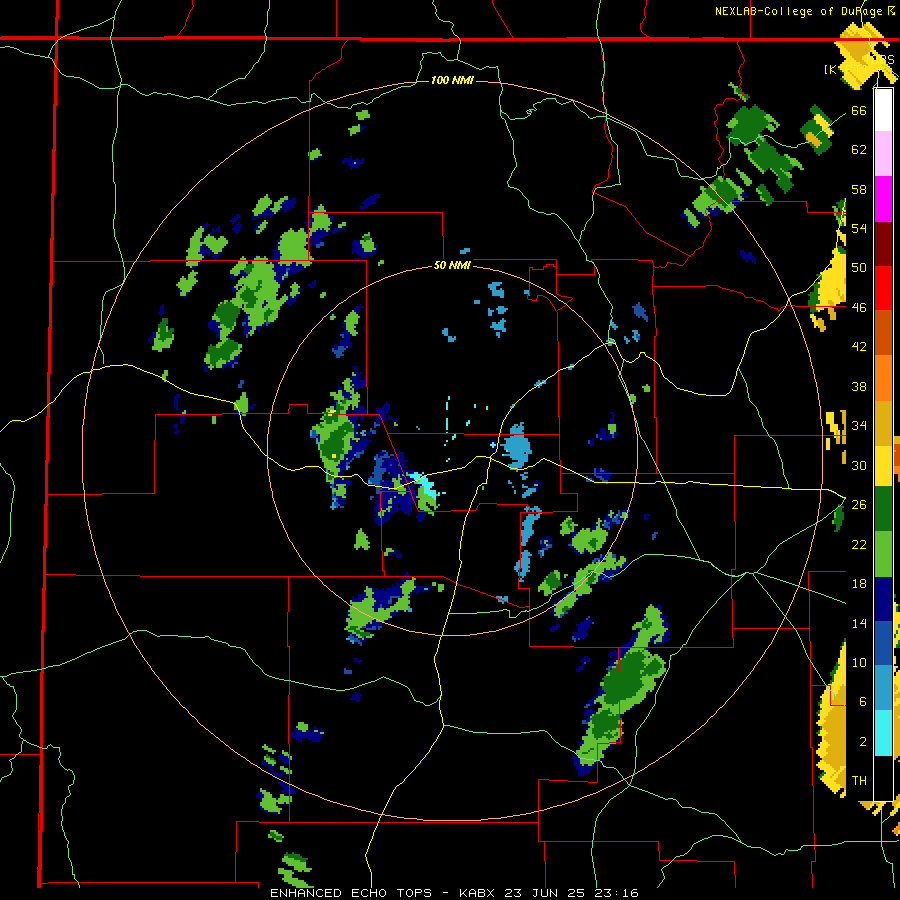Select the dark red legend swatch
This screenshot has height=900, width=900.
pos(883,243)
